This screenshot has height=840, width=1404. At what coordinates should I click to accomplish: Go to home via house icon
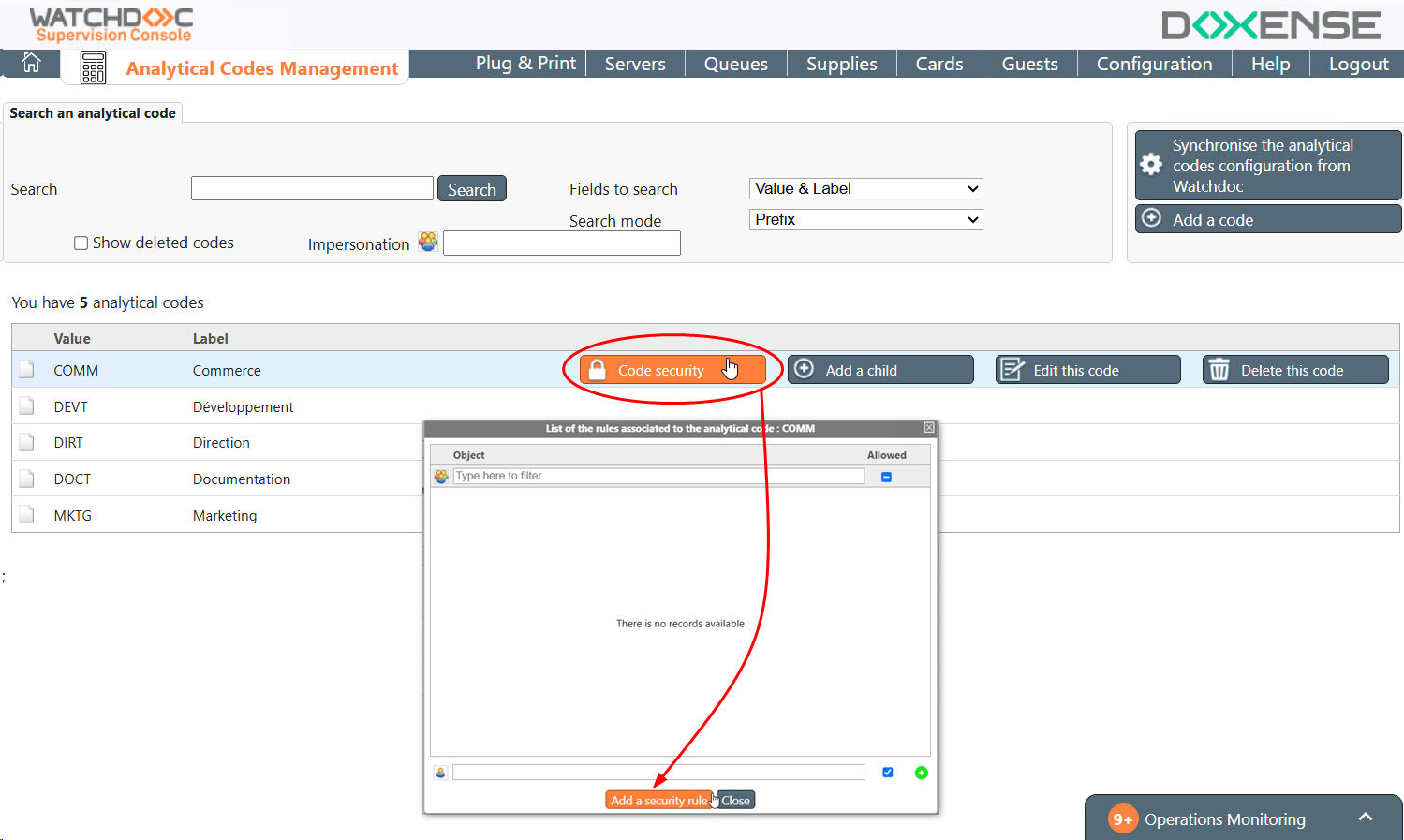point(31,63)
